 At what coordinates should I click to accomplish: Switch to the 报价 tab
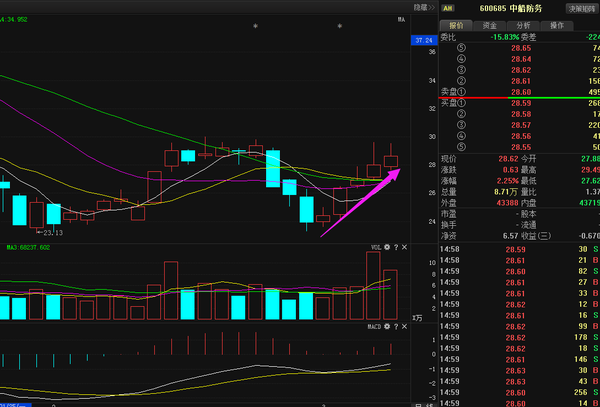(456, 26)
